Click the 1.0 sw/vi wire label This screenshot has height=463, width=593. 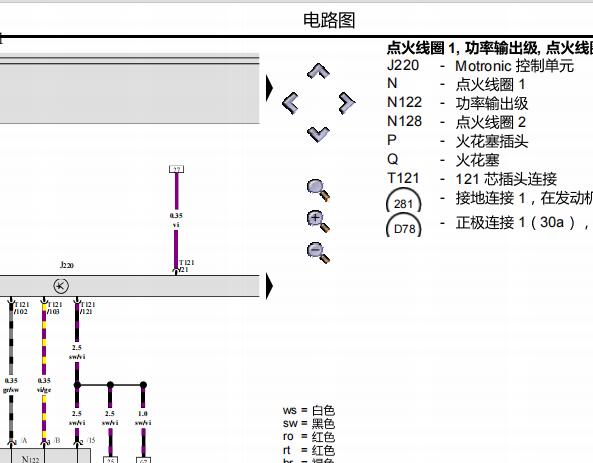click(x=143, y=418)
